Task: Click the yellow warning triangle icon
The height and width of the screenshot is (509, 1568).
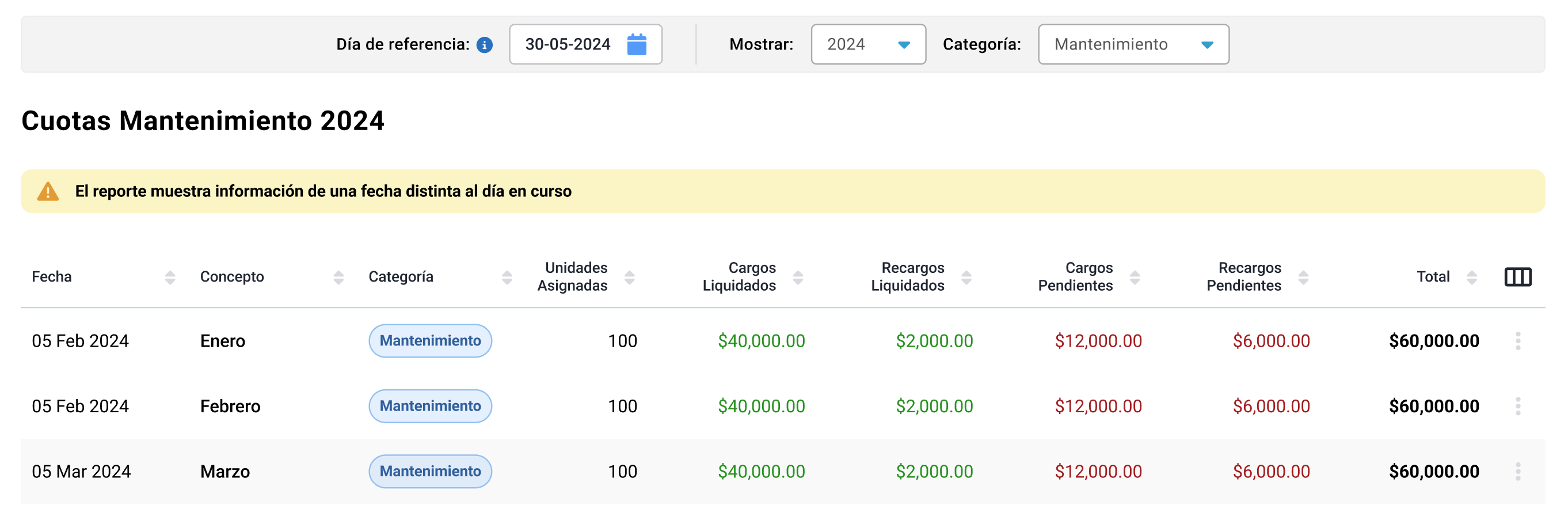Action: [47, 191]
